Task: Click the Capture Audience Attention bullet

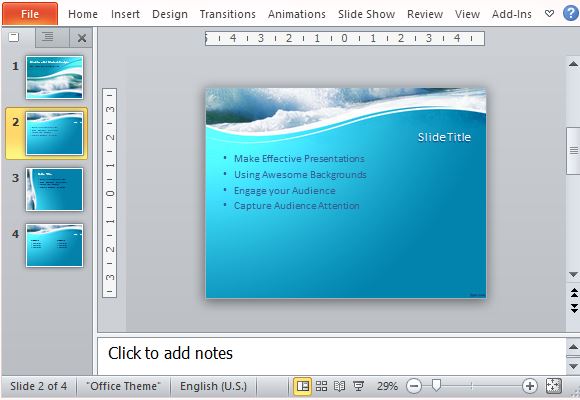Action: [x=296, y=205]
